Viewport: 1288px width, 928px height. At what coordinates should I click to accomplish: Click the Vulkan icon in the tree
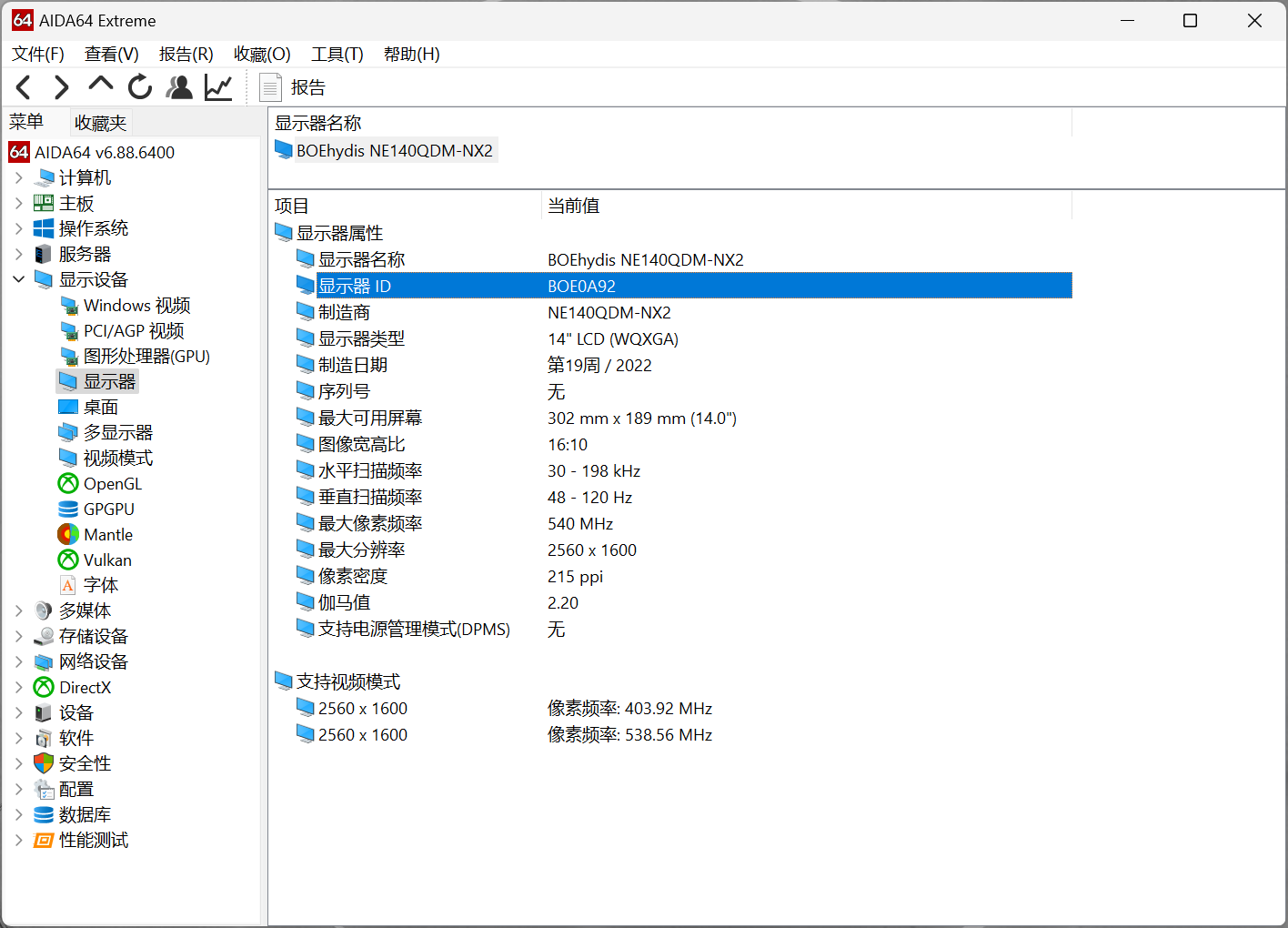click(68, 560)
